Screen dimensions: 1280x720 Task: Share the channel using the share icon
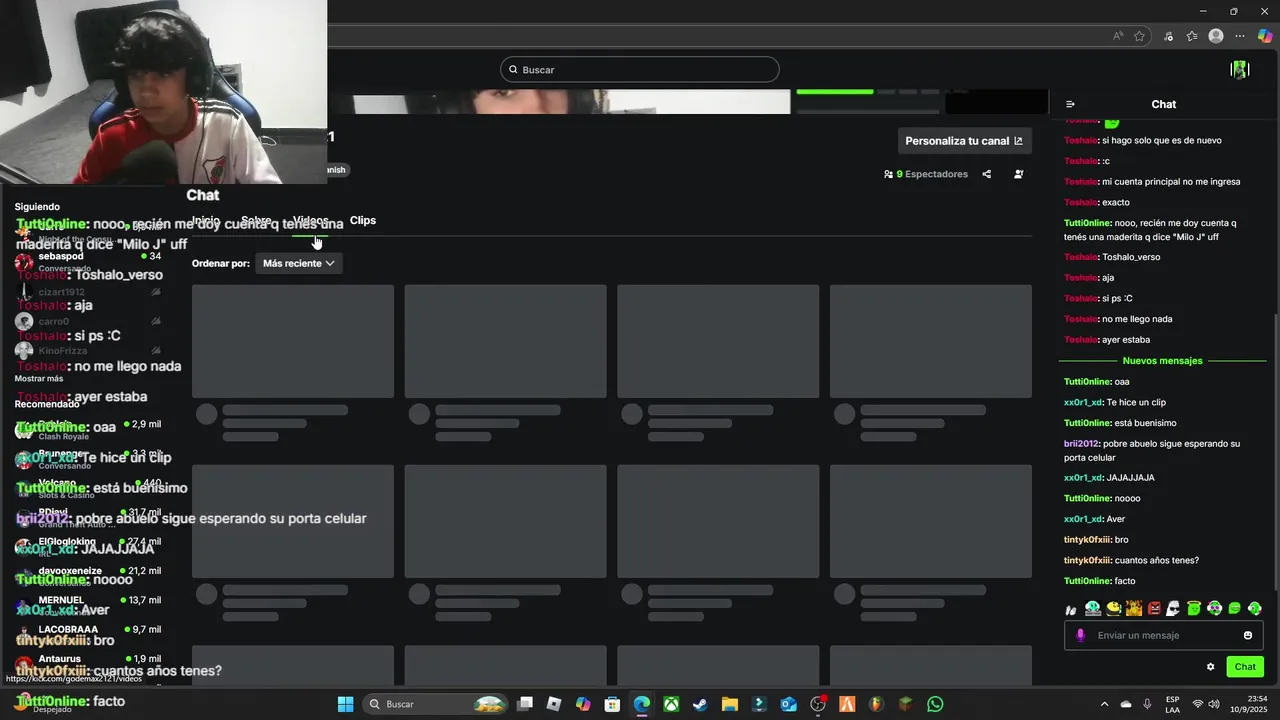tap(986, 174)
